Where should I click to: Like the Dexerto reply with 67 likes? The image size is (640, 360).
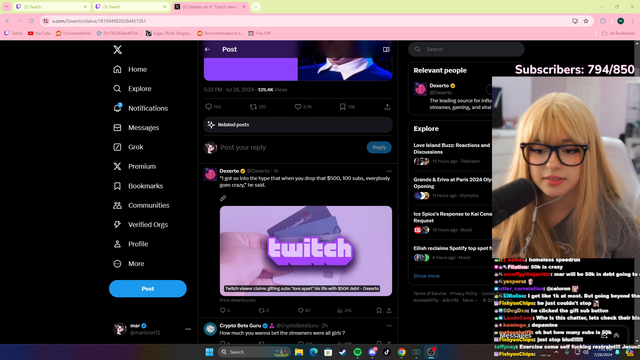[x=300, y=311]
